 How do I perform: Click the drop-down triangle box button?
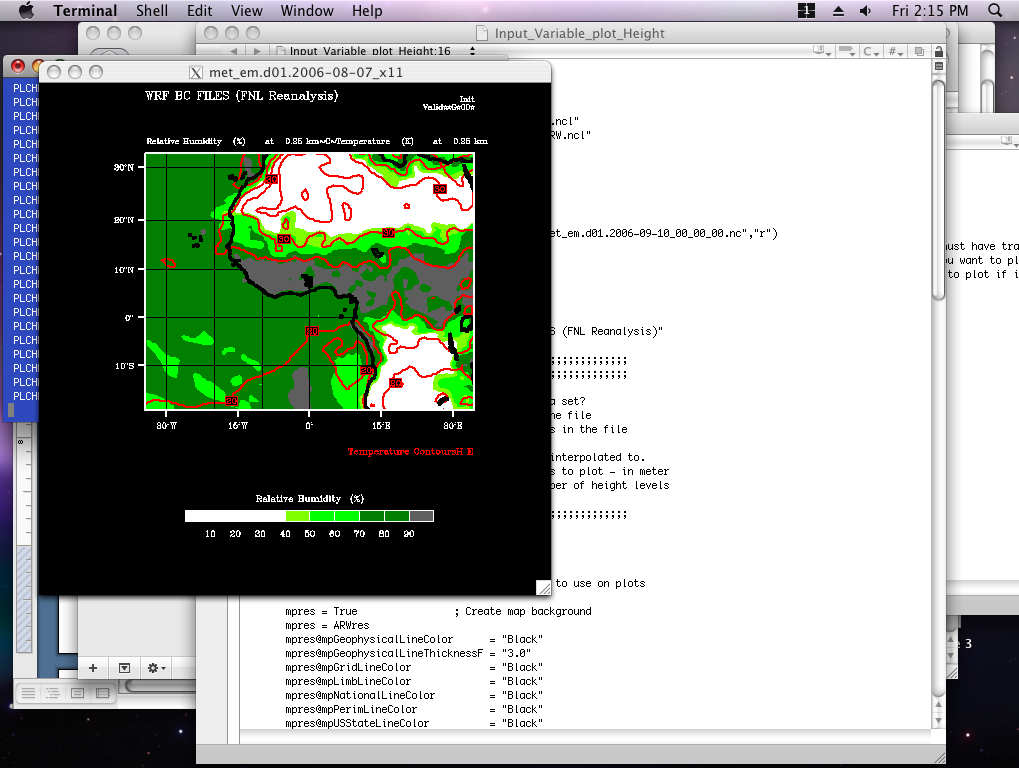point(124,667)
